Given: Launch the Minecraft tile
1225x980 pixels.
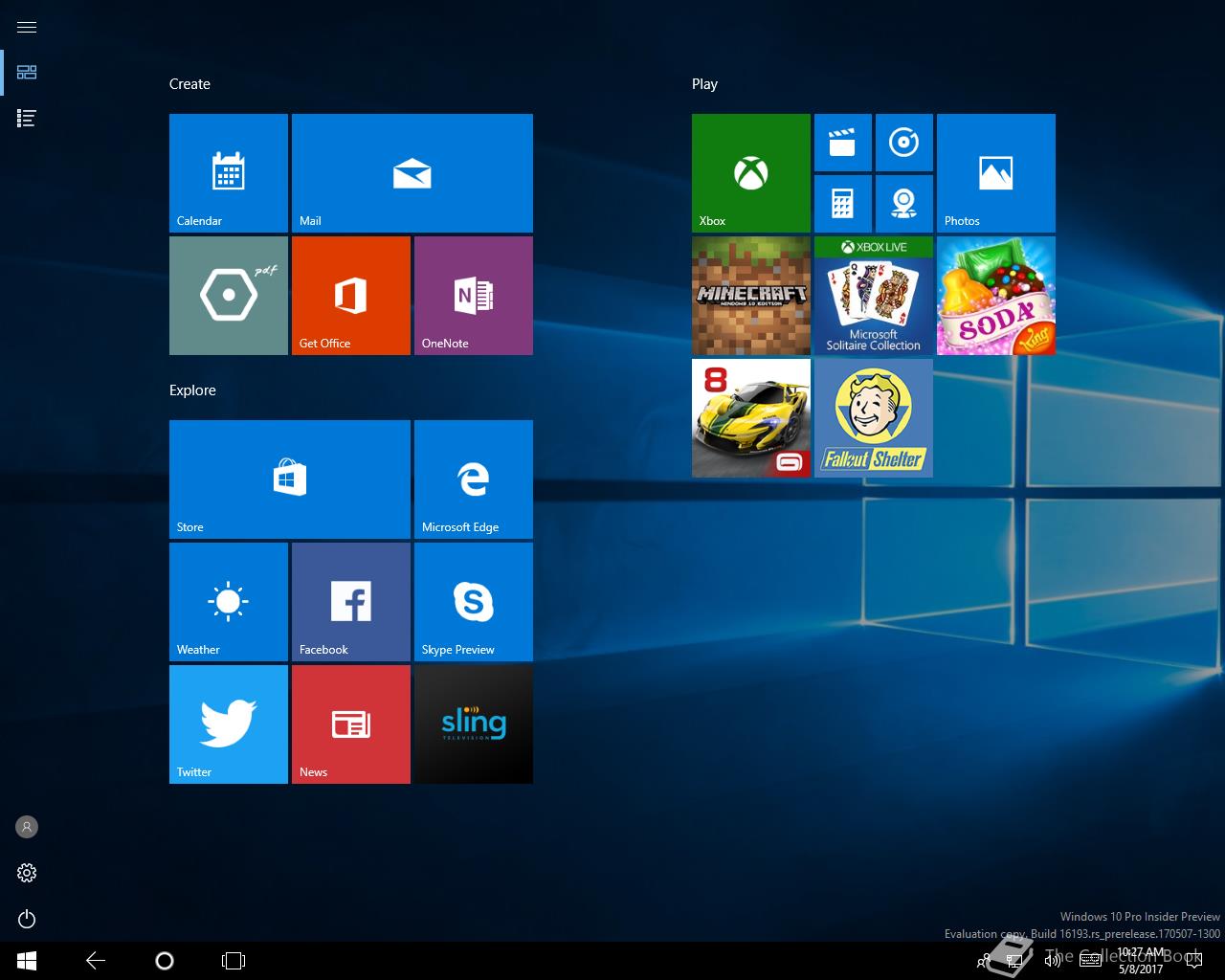Looking at the screenshot, I should [751, 296].
